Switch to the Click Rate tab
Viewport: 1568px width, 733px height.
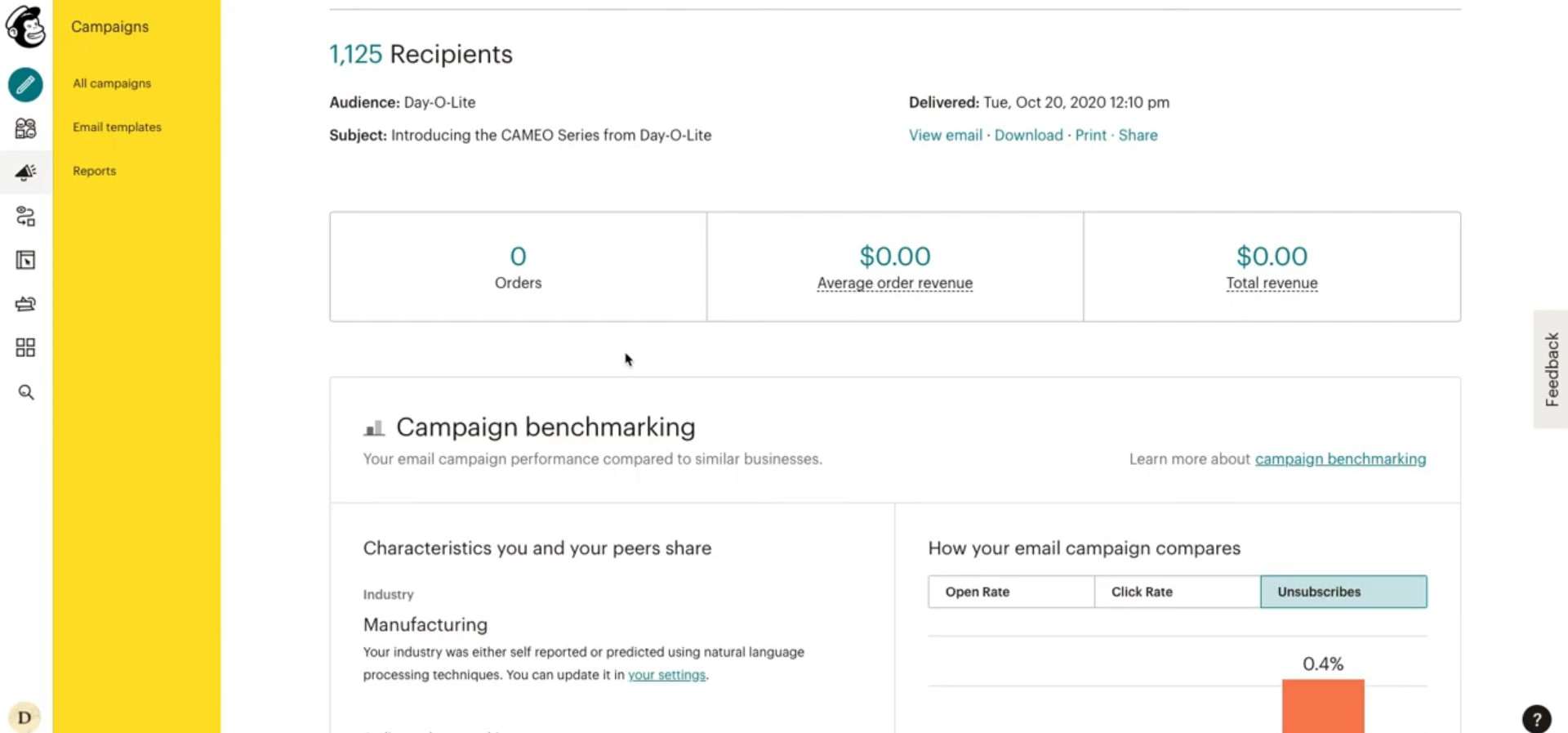click(1177, 592)
